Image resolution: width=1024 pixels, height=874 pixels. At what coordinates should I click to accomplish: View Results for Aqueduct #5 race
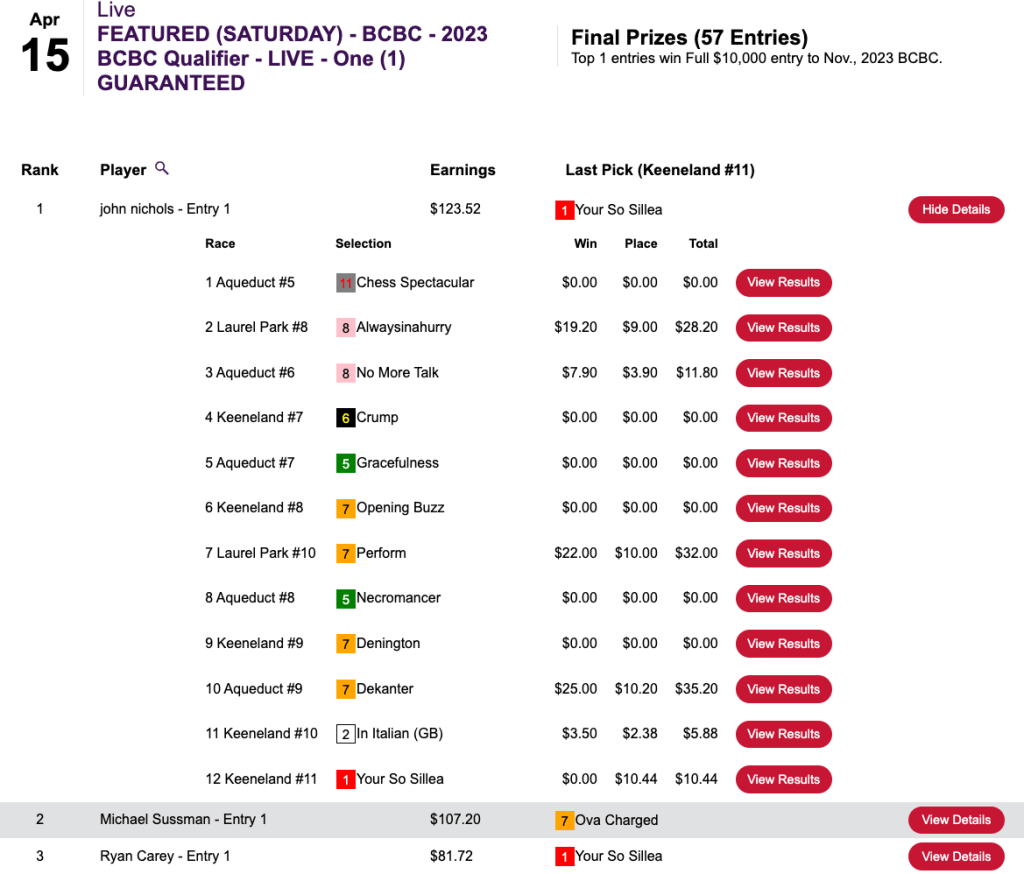click(x=783, y=282)
